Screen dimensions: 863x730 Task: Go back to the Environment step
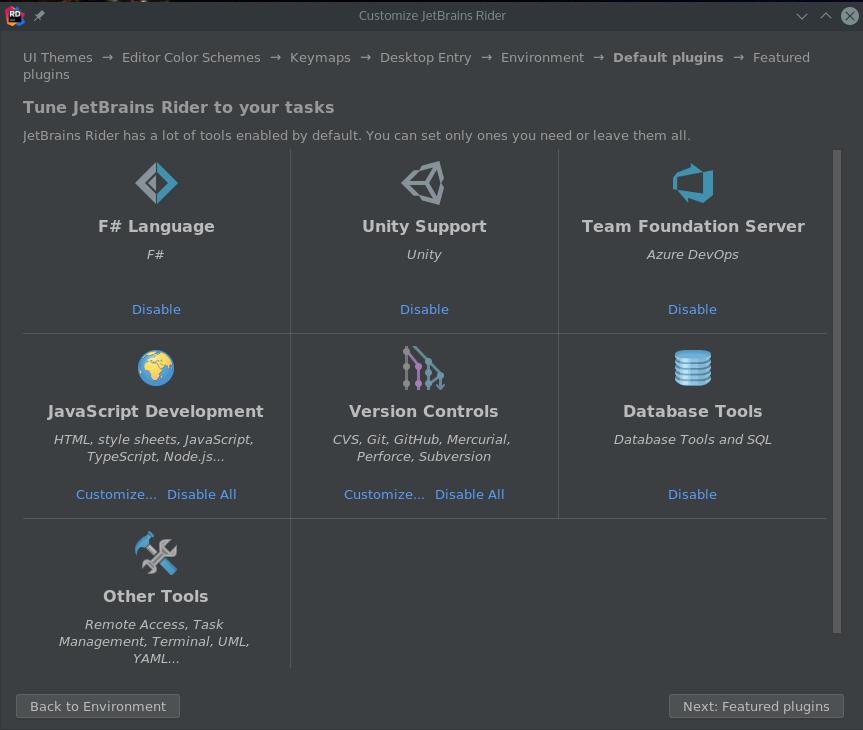98,706
